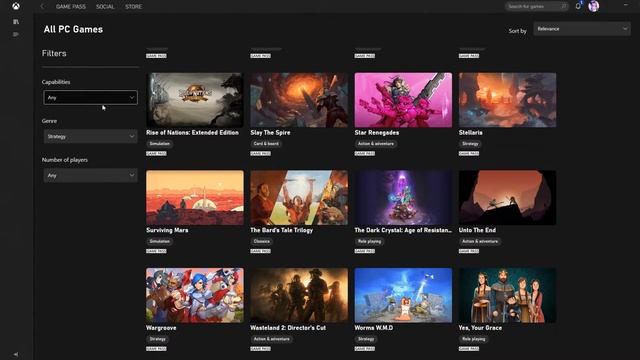Screen dimensions: 640x360
Task: Click the Wargroove title text
Action: point(161,328)
